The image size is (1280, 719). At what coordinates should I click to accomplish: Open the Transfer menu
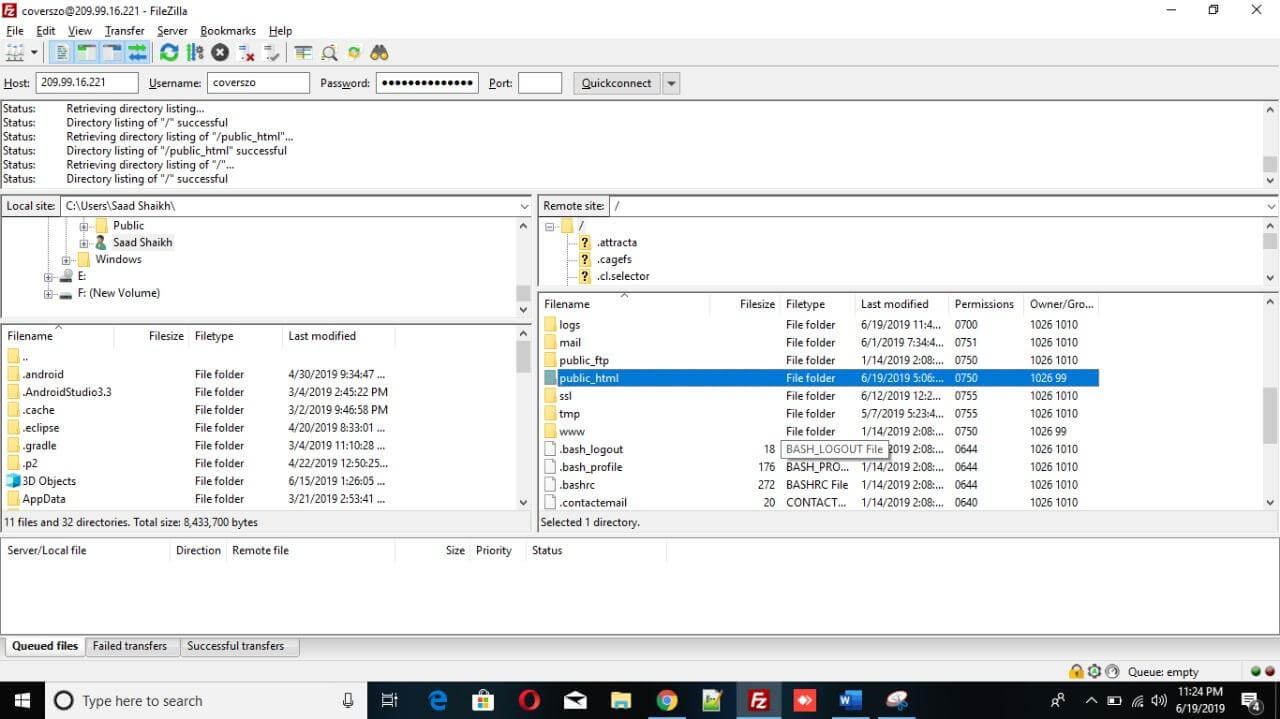point(124,31)
